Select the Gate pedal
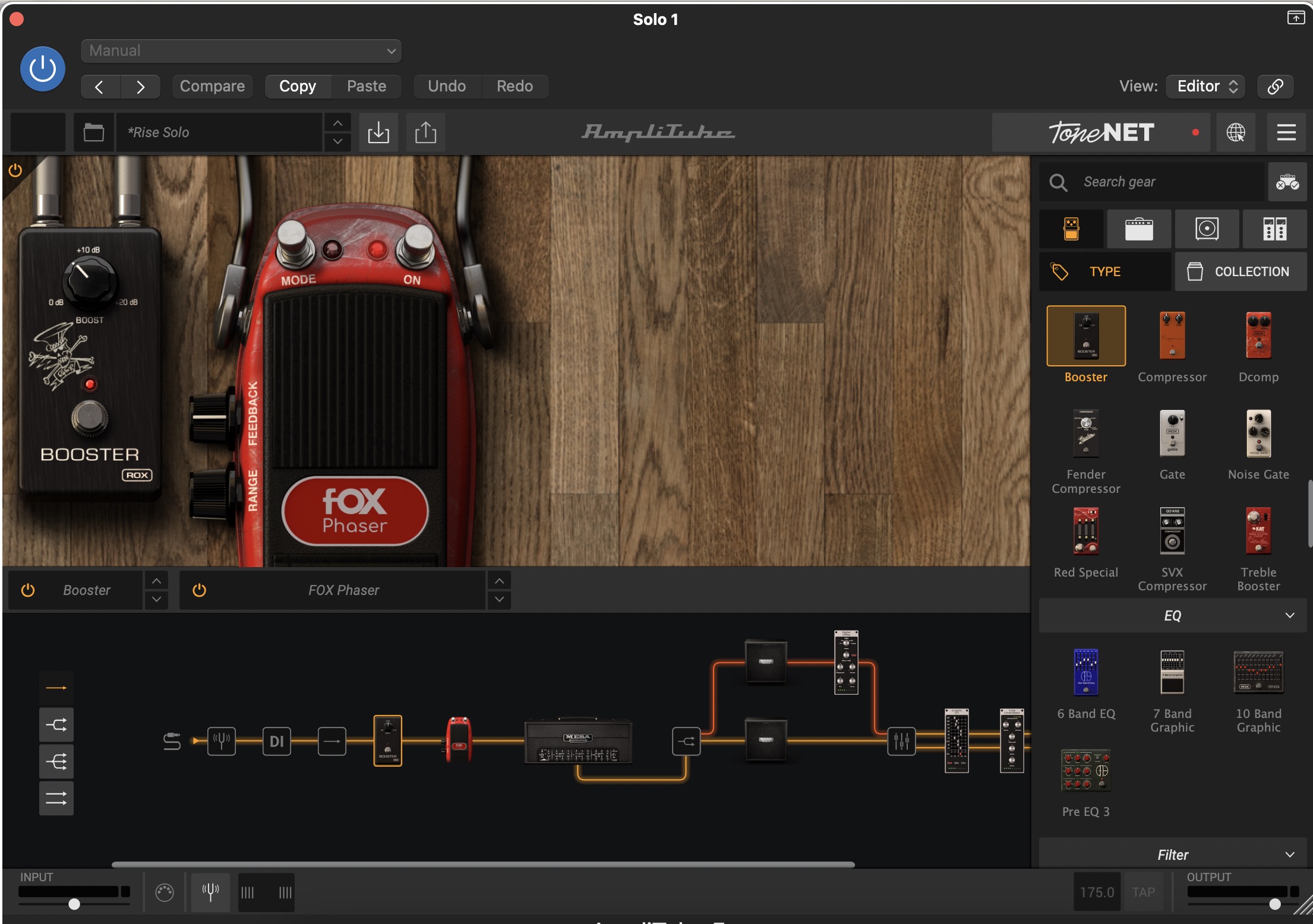 point(1172,433)
